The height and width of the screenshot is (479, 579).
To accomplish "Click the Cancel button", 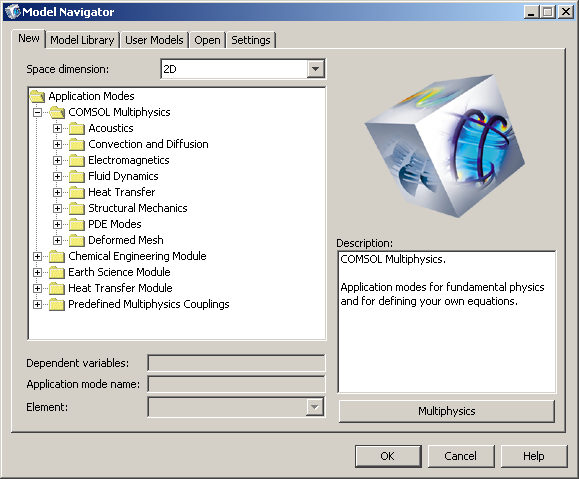I will 461,456.
